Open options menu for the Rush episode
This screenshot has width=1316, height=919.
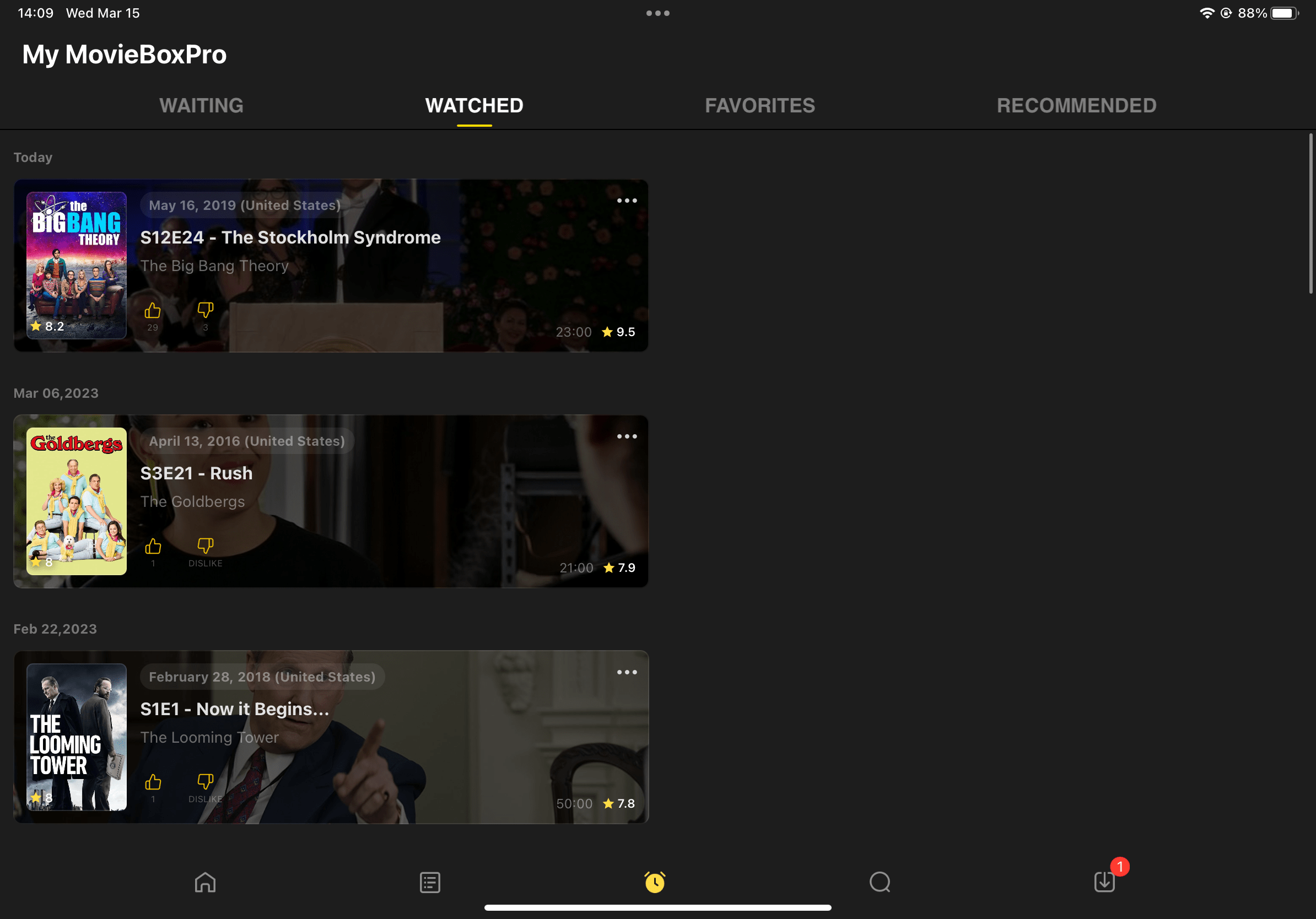pos(627,436)
